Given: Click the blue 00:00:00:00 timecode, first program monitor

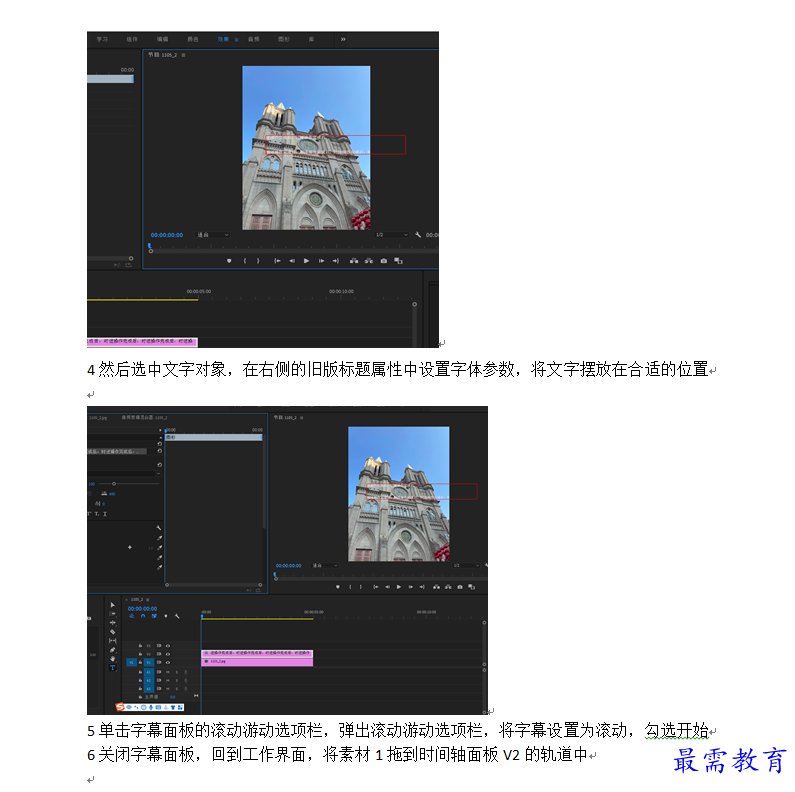Looking at the screenshot, I should coord(167,235).
